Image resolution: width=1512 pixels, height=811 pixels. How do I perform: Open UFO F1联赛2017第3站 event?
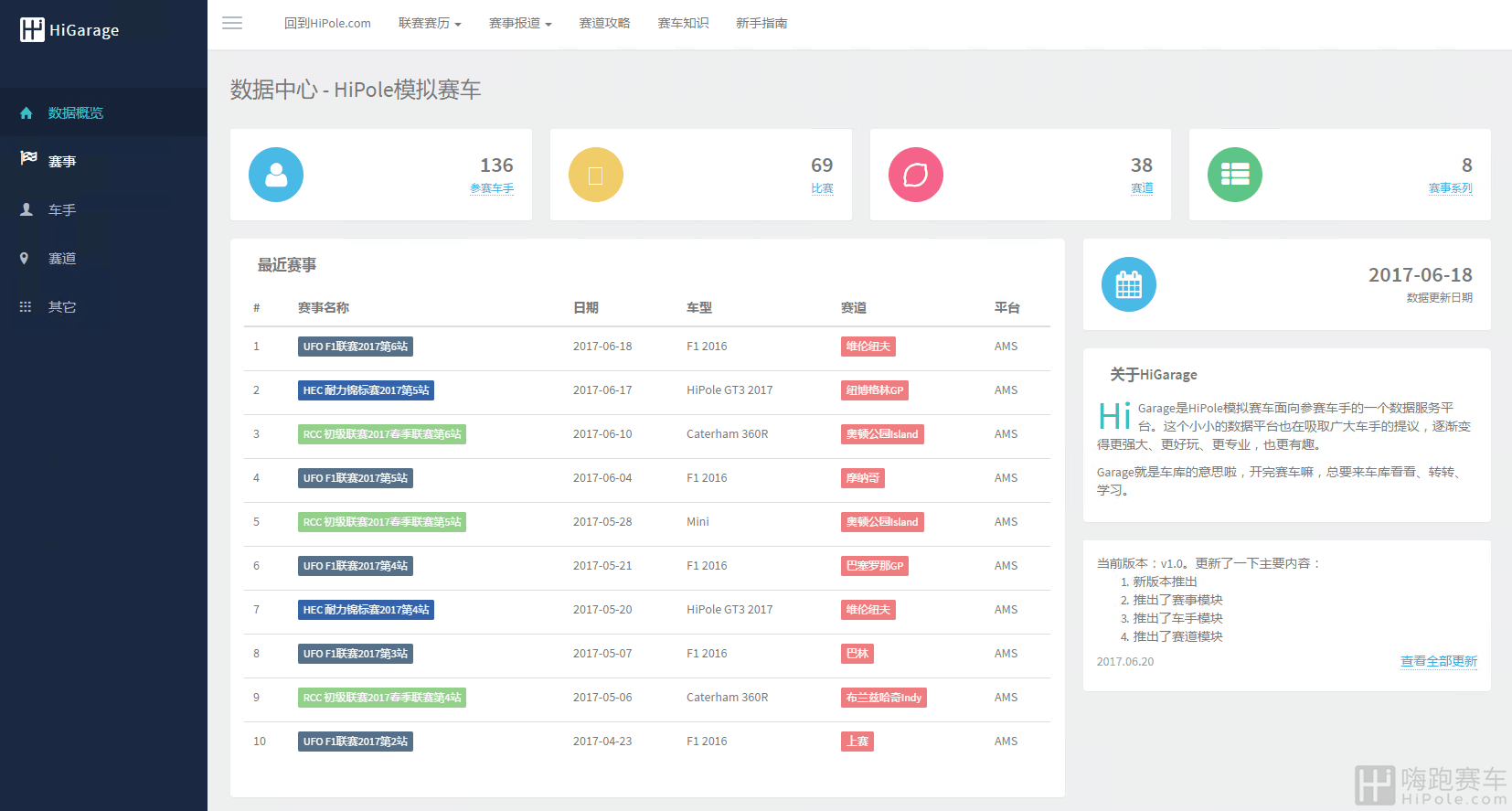356,654
